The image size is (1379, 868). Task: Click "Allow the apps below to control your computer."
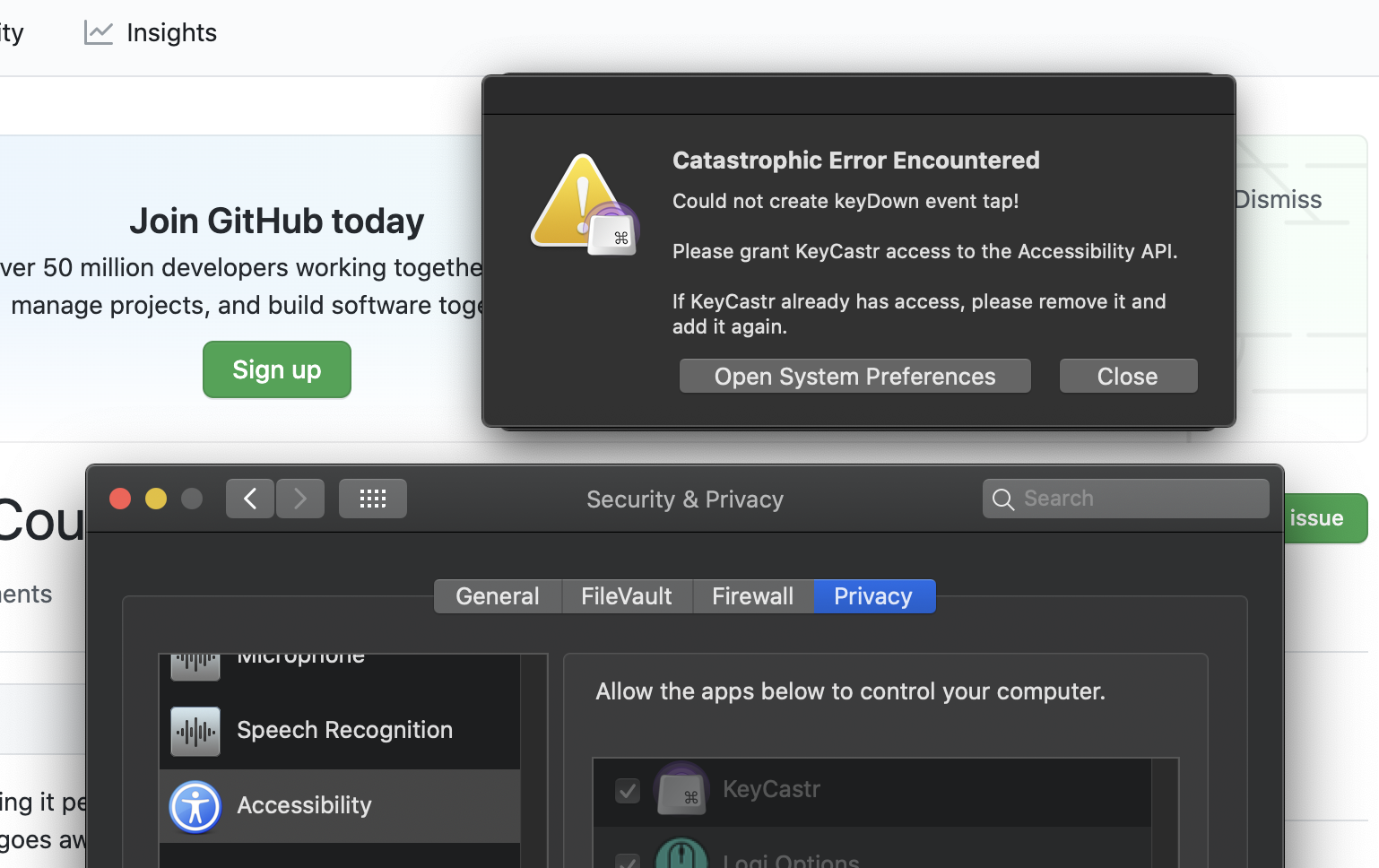pyautogui.click(x=851, y=691)
